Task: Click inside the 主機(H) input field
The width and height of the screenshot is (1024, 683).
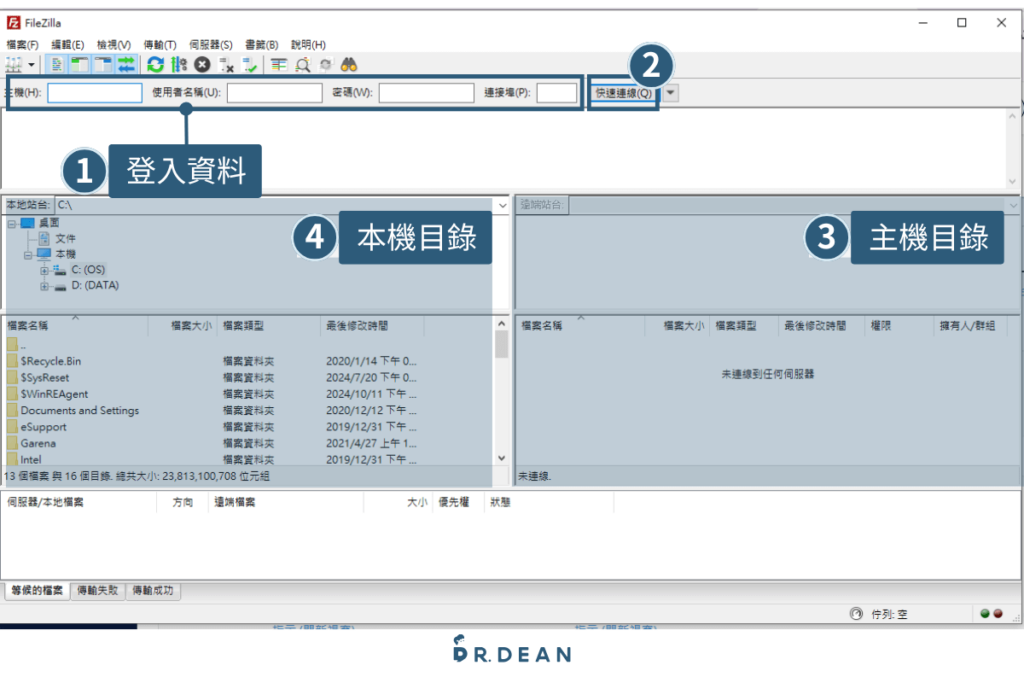Action: click(x=94, y=92)
